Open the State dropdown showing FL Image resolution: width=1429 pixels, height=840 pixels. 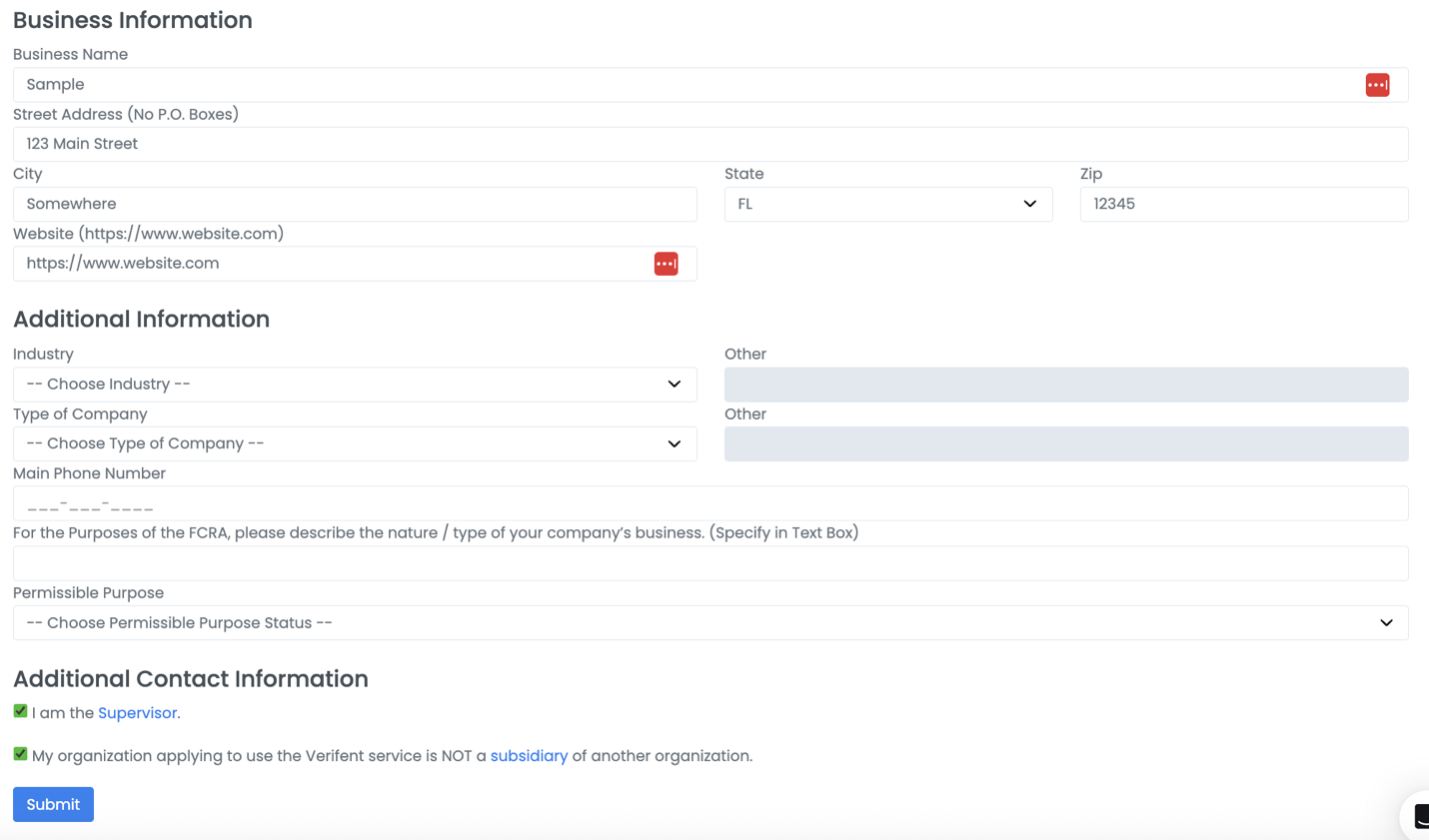[887, 204]
